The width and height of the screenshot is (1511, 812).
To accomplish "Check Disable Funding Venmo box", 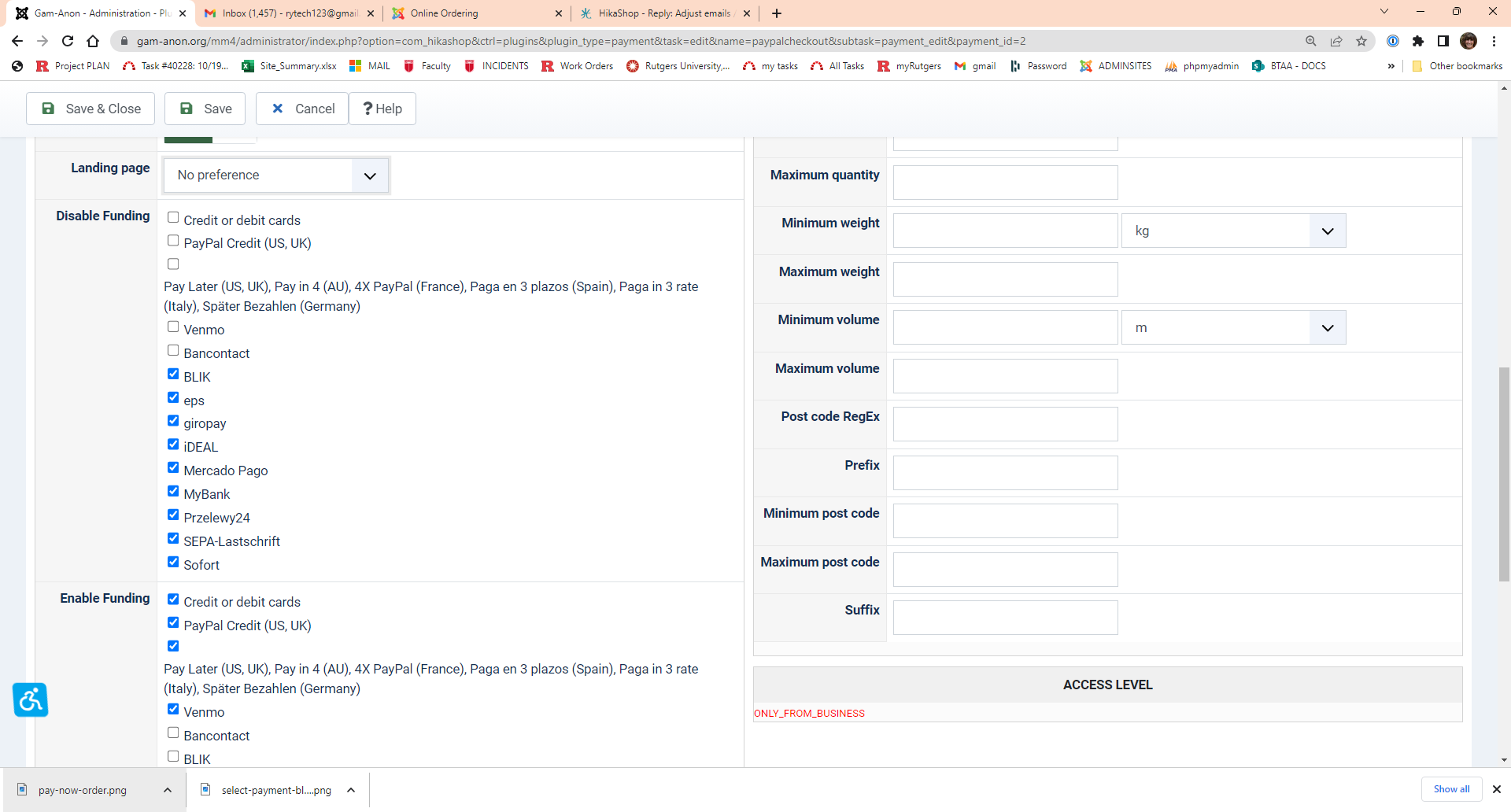I will coord(173,327).
